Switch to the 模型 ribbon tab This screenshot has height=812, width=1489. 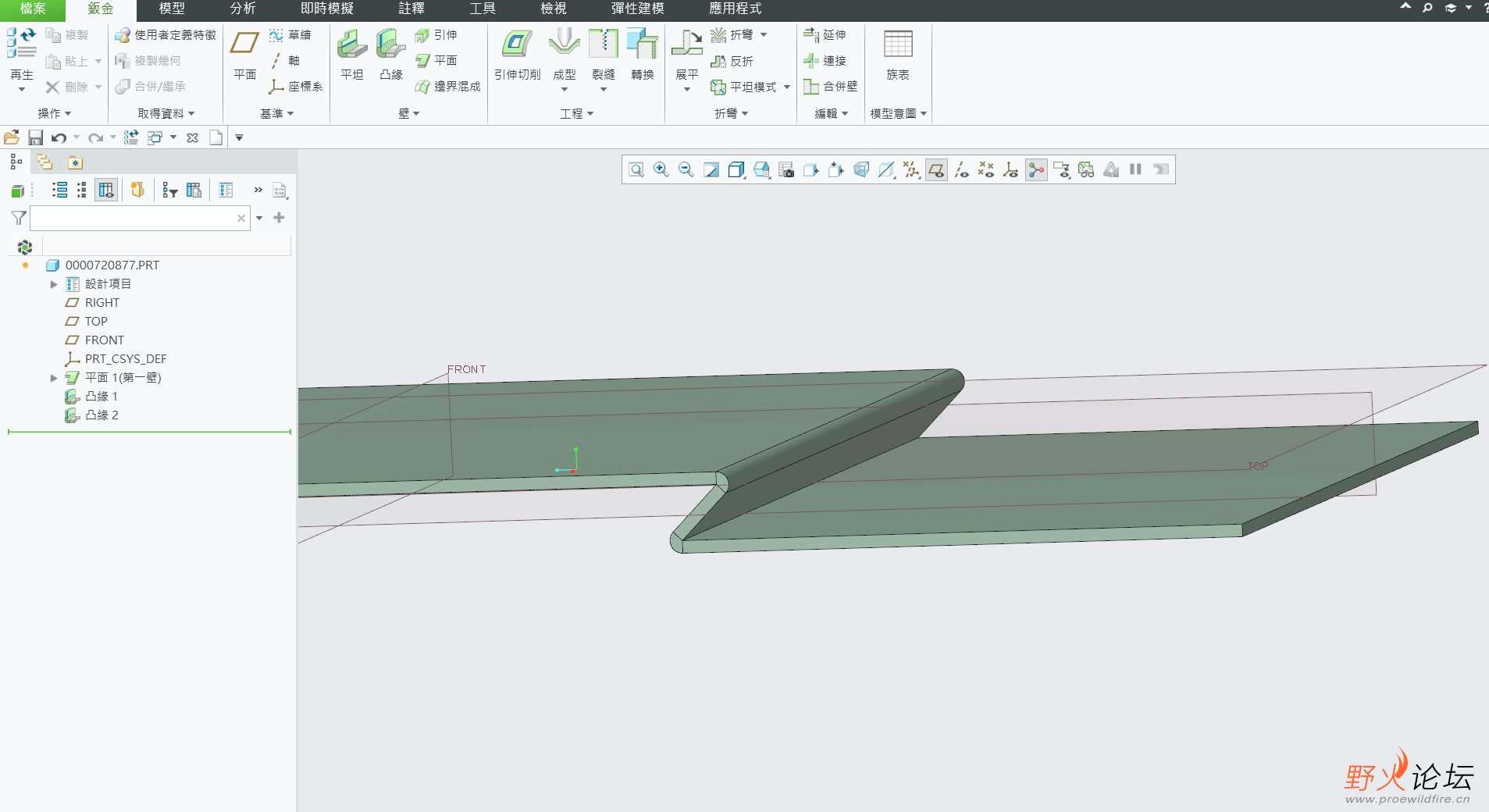pyautogui.click(x=172, y=9)
